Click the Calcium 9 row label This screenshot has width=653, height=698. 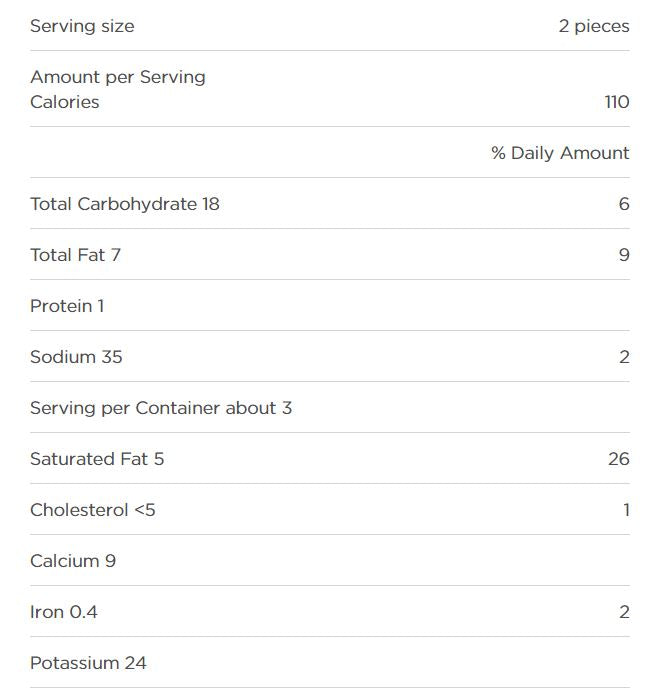73,561
